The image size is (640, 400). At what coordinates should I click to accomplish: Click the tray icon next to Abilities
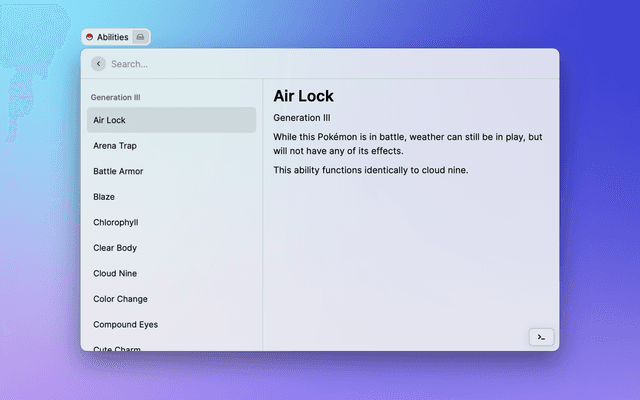pos(141,37)
